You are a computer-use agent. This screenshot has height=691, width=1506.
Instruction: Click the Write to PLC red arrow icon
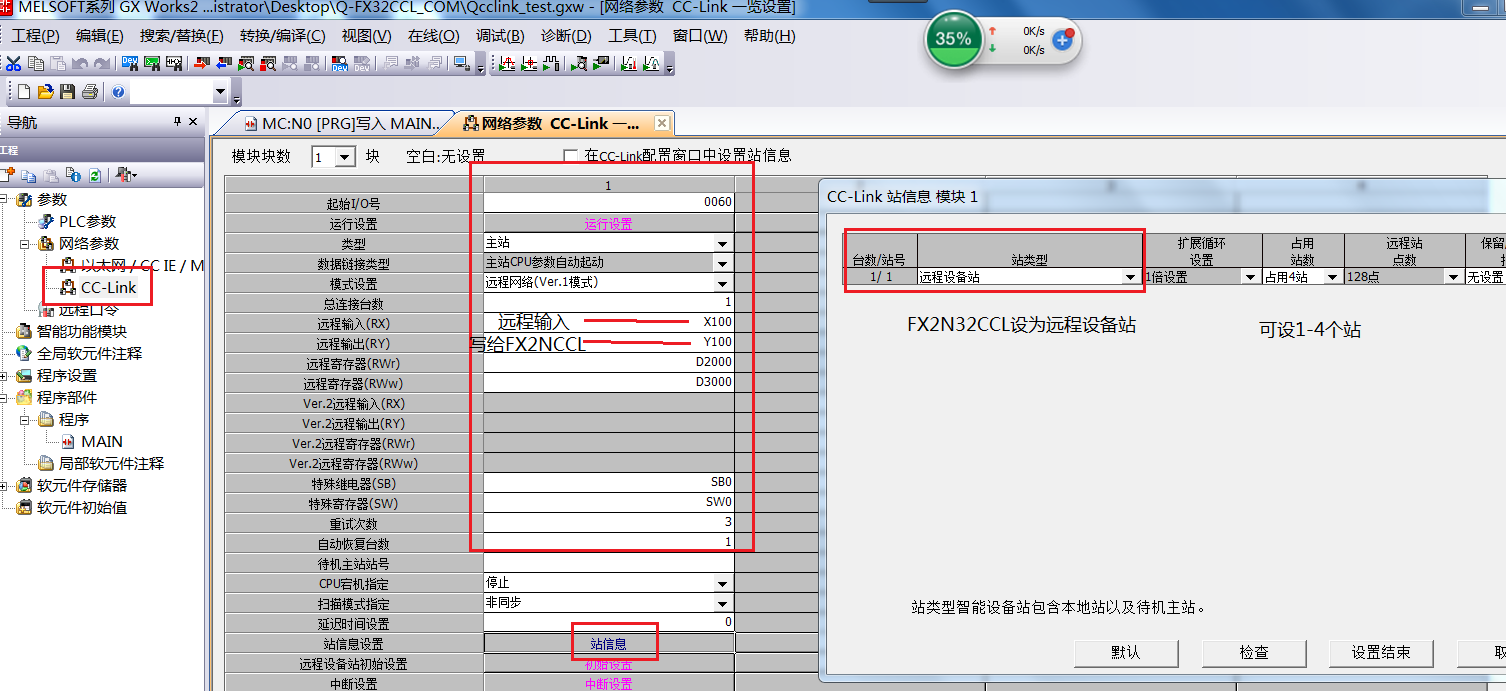tap(201, 64)
